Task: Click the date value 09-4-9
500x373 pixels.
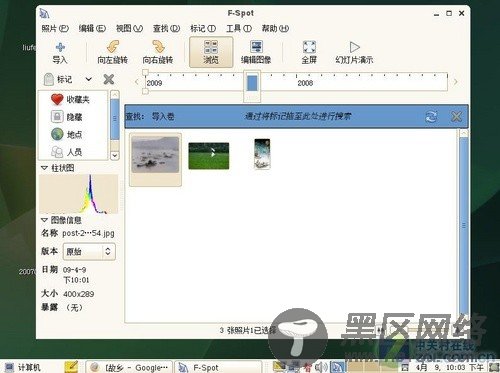Action: [x=74, y=270]
